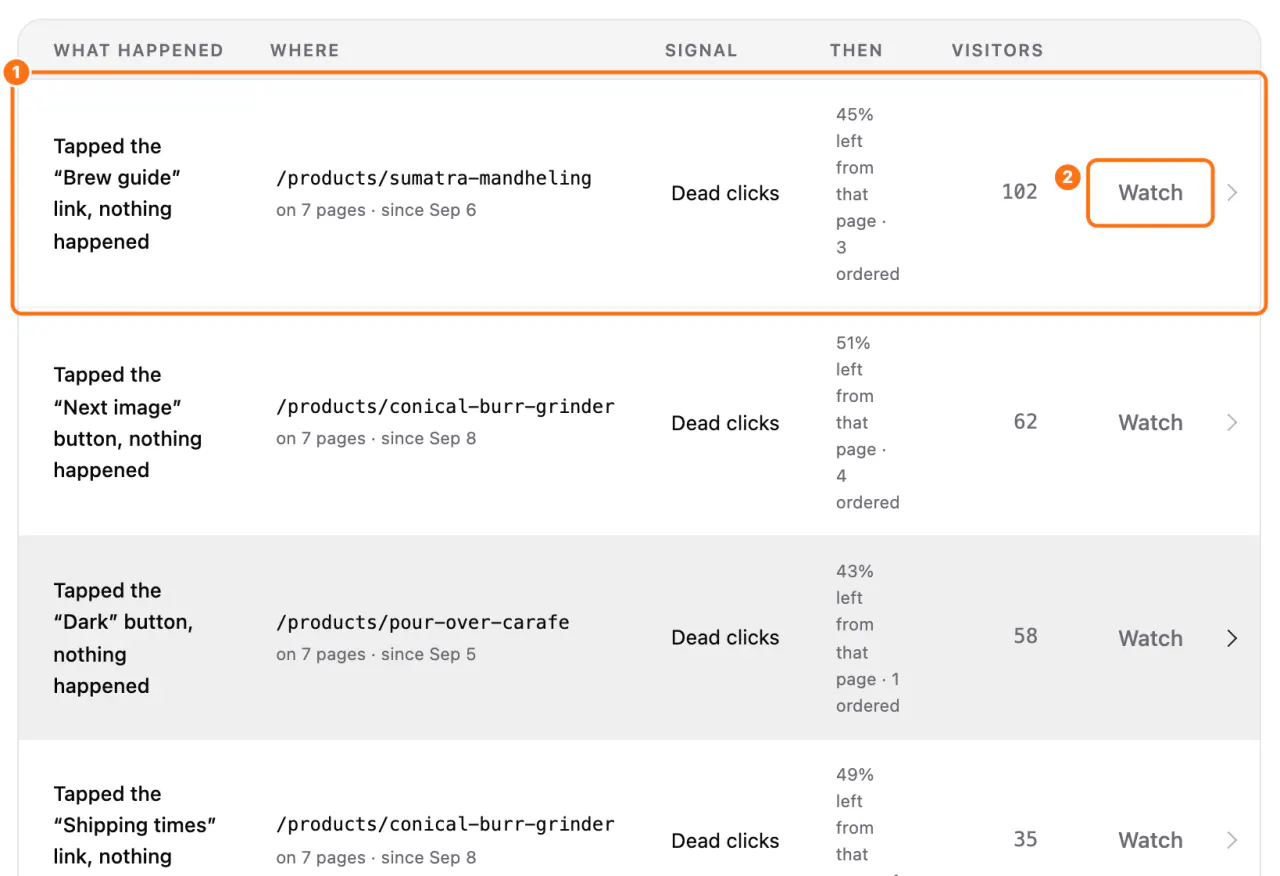
Task: Click "51% left from that page" outcome
Action: tap(867, 423)
